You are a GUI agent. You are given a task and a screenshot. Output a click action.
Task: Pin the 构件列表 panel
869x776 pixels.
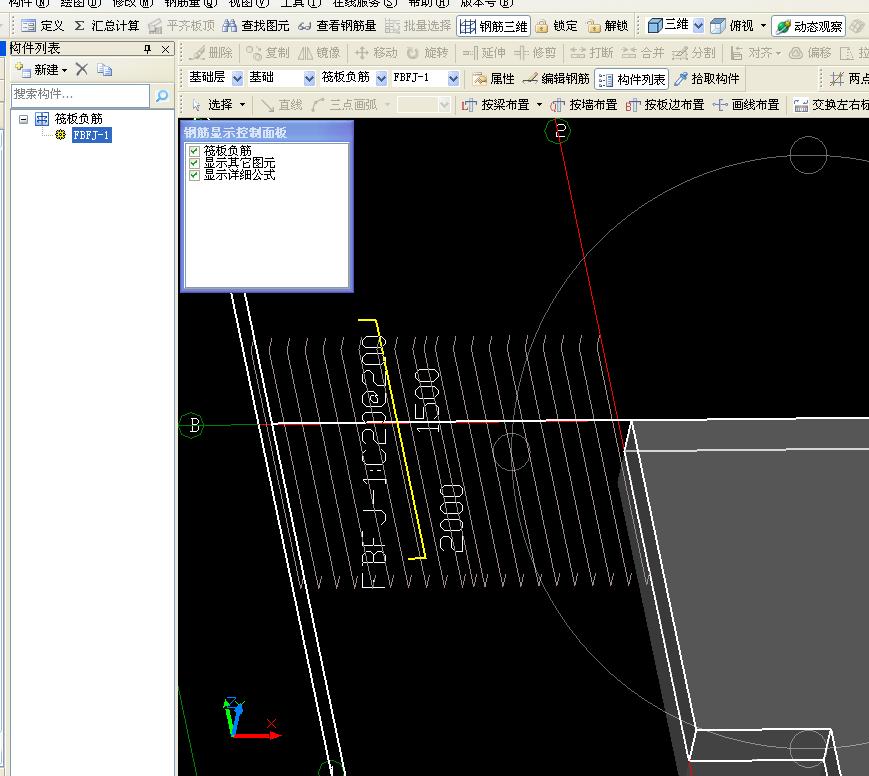pyautogui.click(x=147, y=49)
